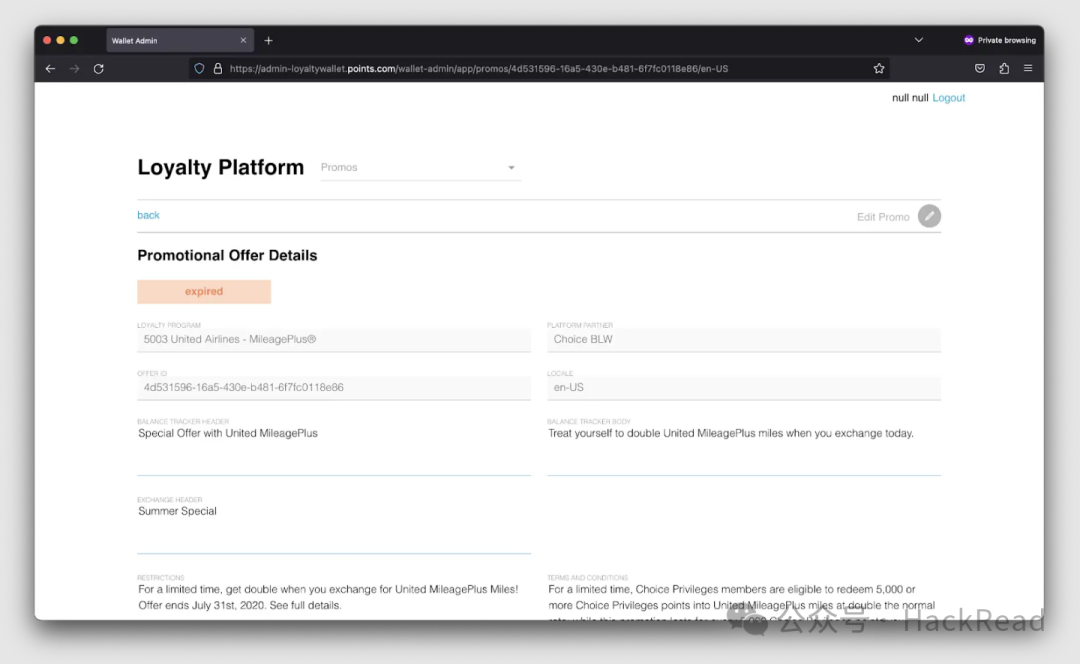1080x664 pixels.
Task: Click the Edit Promo label
Action: [883, 217]
